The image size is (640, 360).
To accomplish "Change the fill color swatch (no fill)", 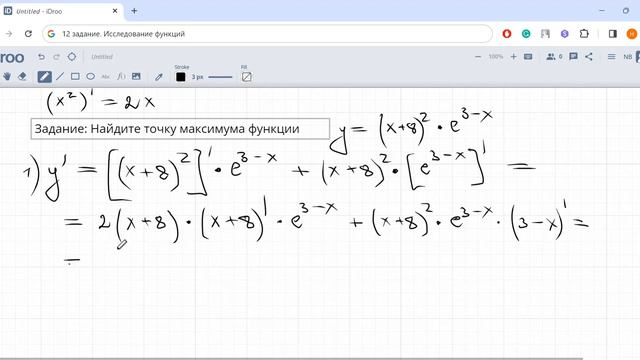I will tap(247, 77).
